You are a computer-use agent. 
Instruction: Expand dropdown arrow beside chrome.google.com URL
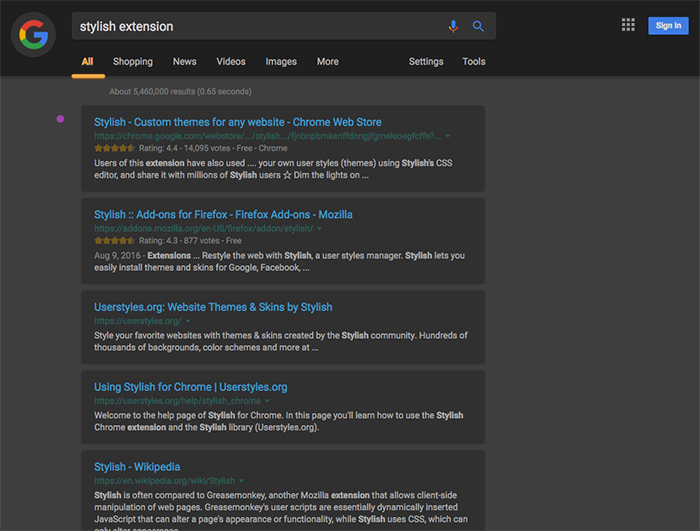pyautogui.click(x=448, y=136)
